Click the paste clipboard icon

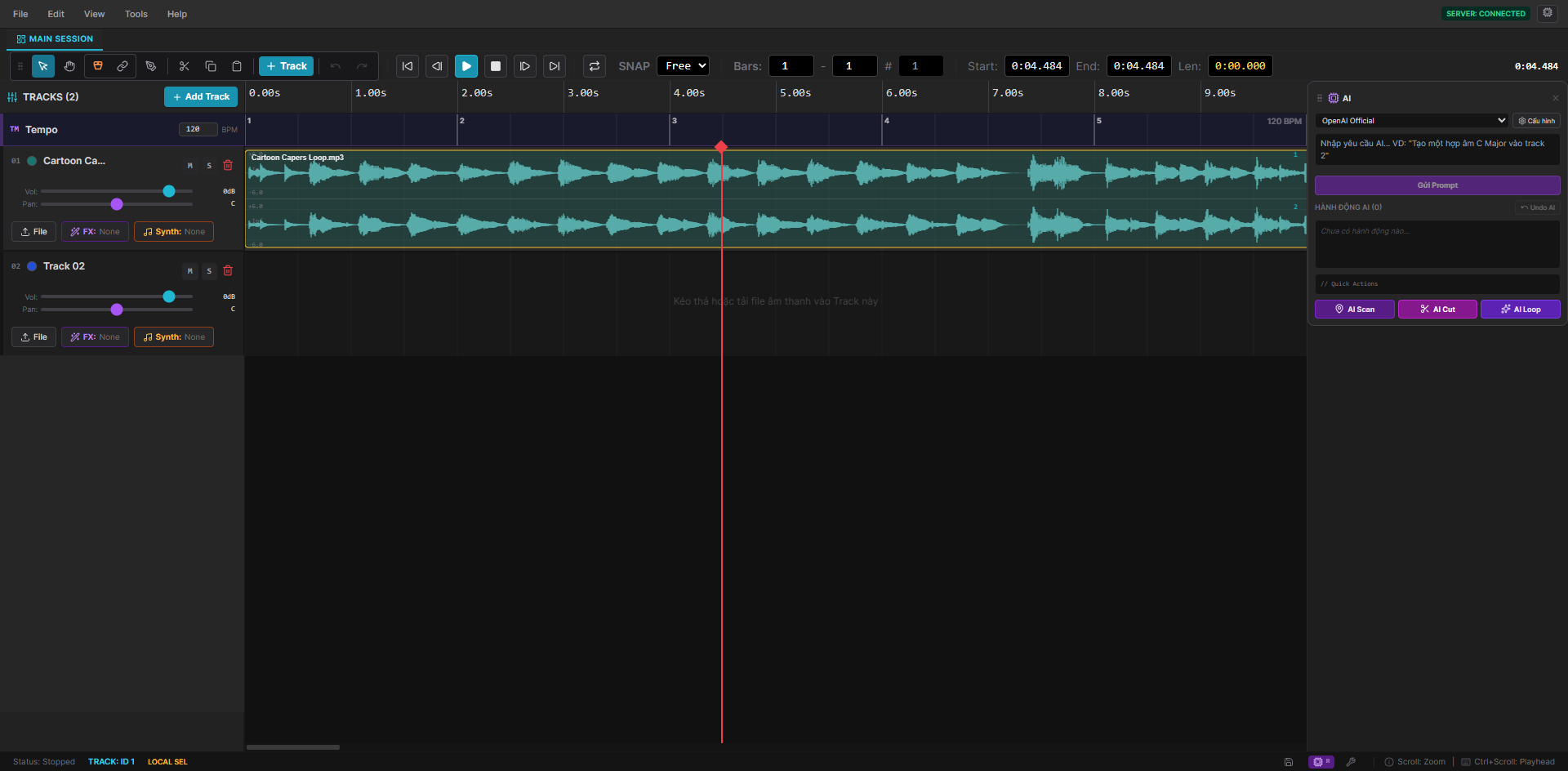tap(237, 66)
